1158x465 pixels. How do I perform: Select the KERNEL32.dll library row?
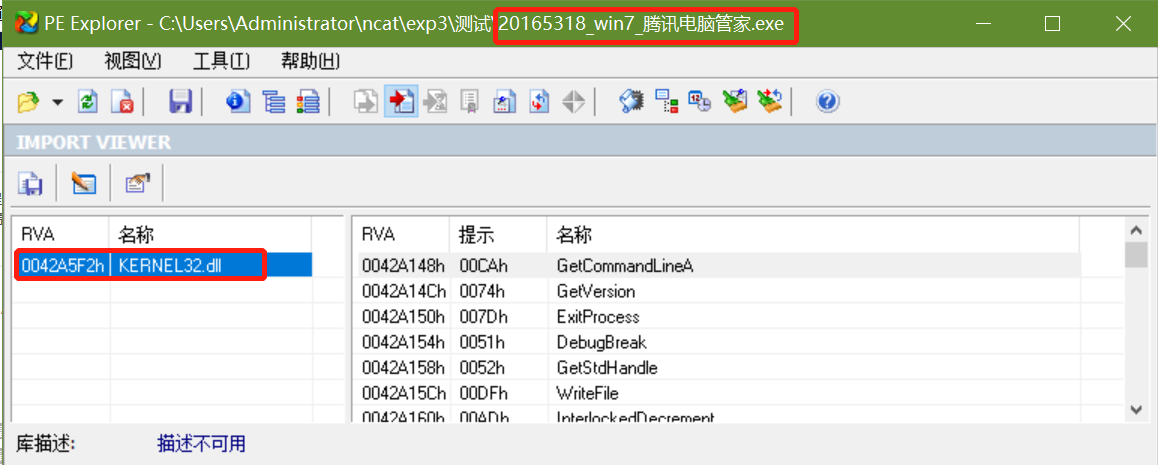[162, 265]
